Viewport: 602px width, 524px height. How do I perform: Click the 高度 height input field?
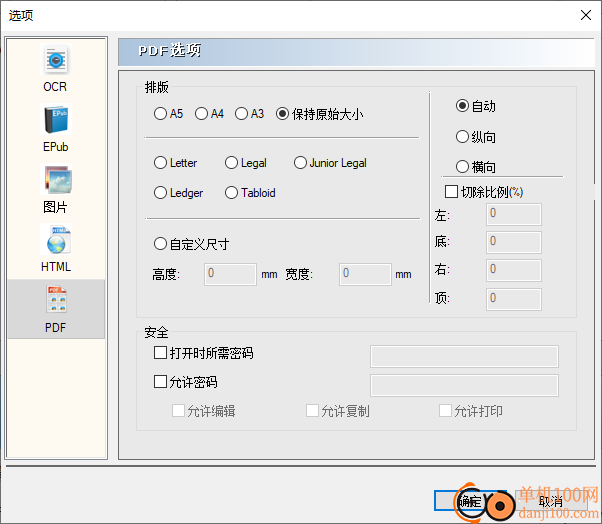(230, 274)
